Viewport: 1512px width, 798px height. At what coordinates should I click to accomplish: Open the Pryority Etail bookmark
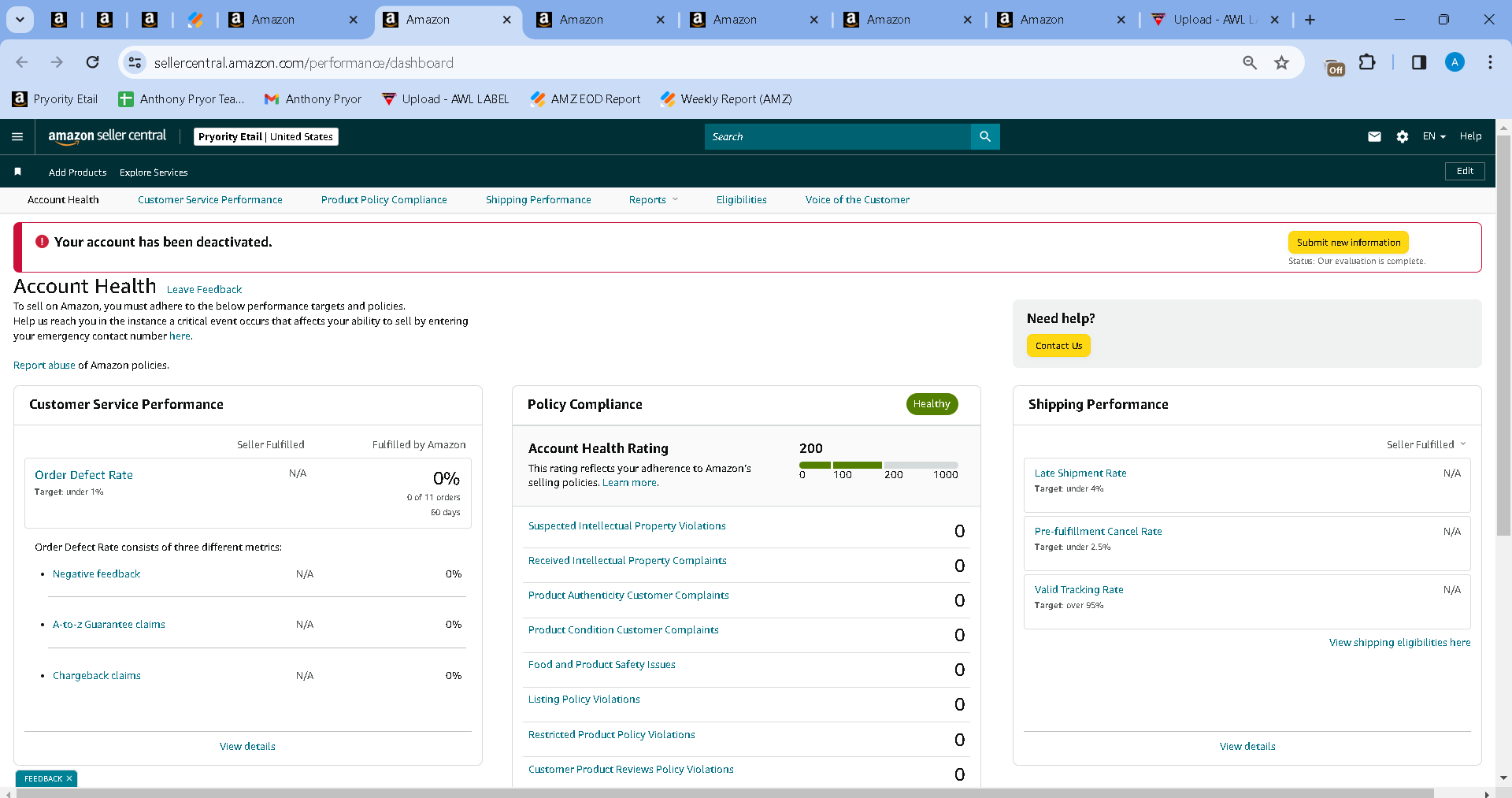click(x=55, y=99)
